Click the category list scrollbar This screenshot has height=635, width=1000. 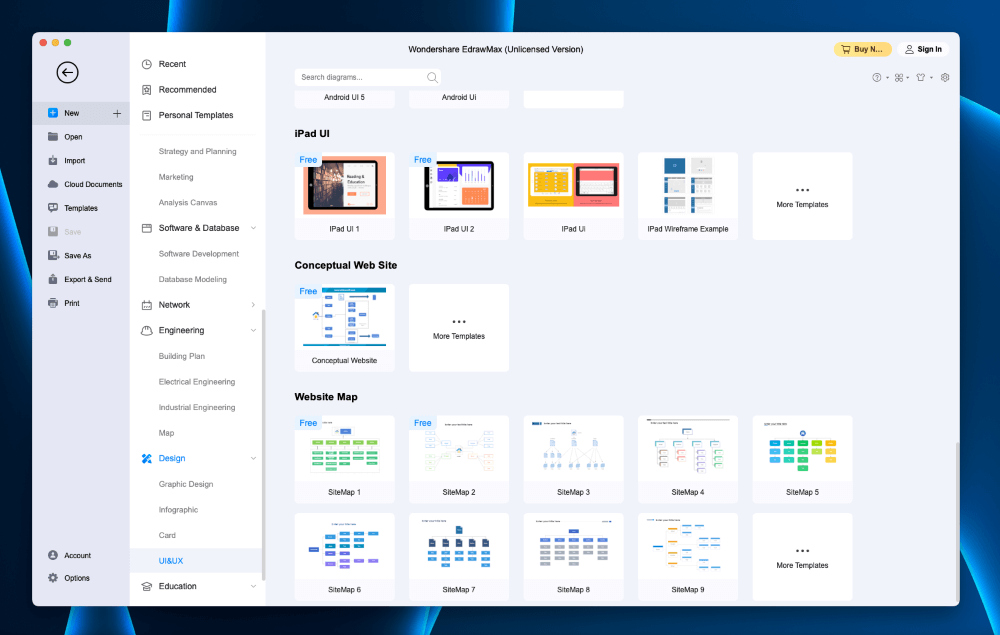click(x=263, y=444)
